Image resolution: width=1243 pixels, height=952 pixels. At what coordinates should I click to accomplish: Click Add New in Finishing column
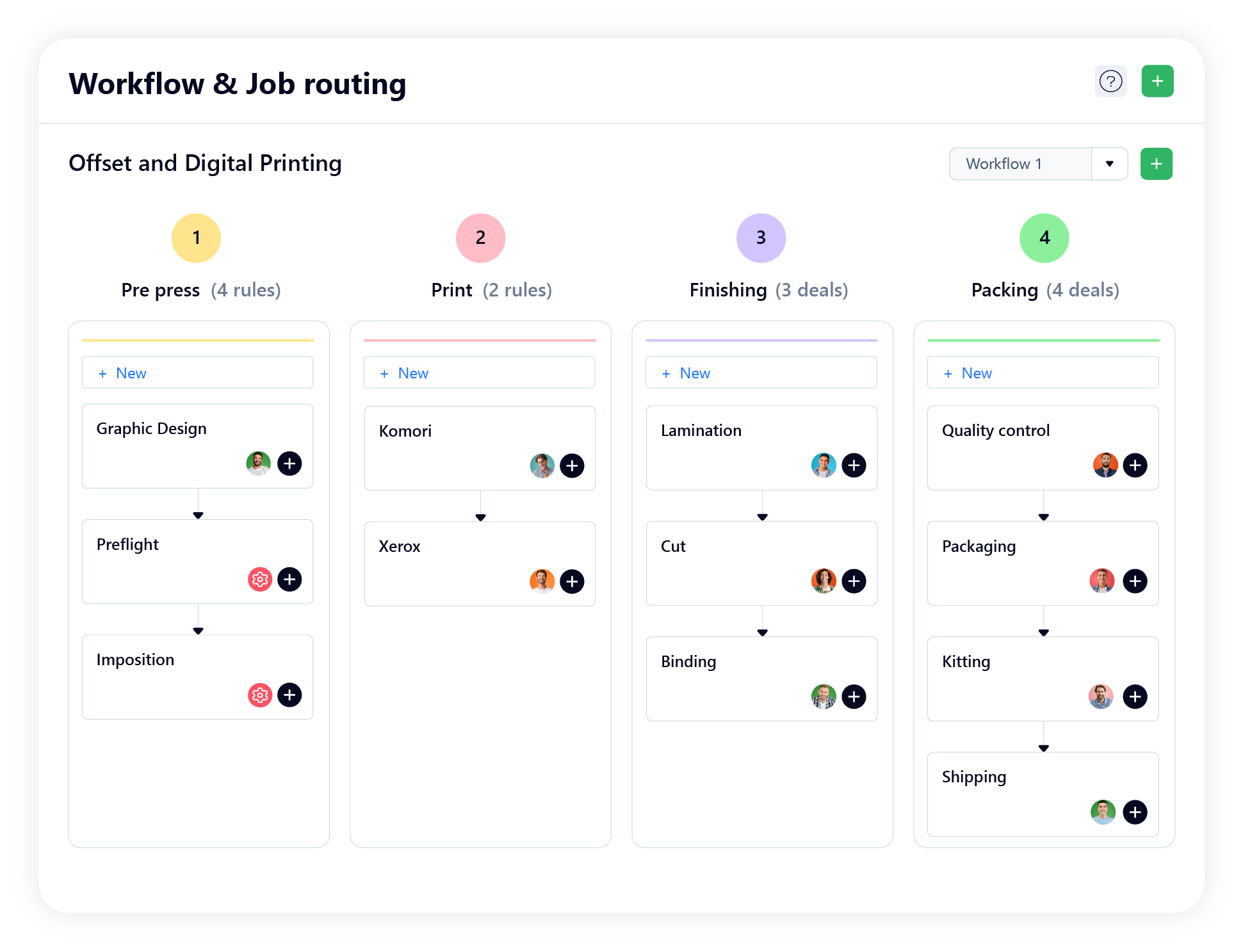click(x=694, y=373)
